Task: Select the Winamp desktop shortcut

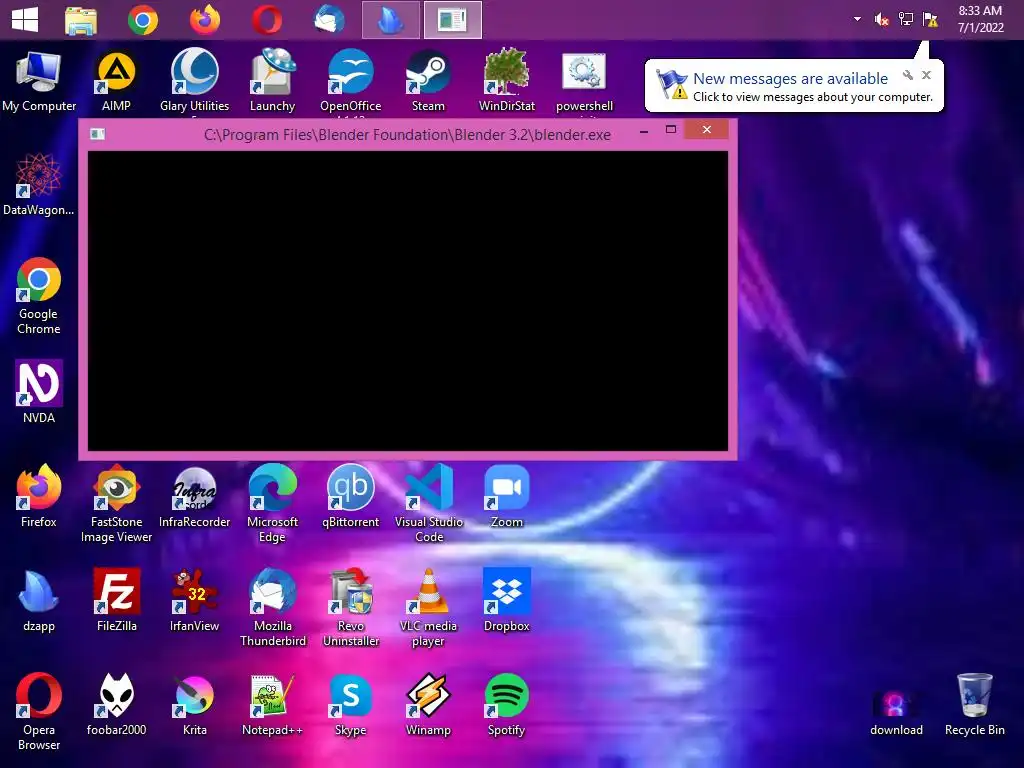Action: coord(428,704)
